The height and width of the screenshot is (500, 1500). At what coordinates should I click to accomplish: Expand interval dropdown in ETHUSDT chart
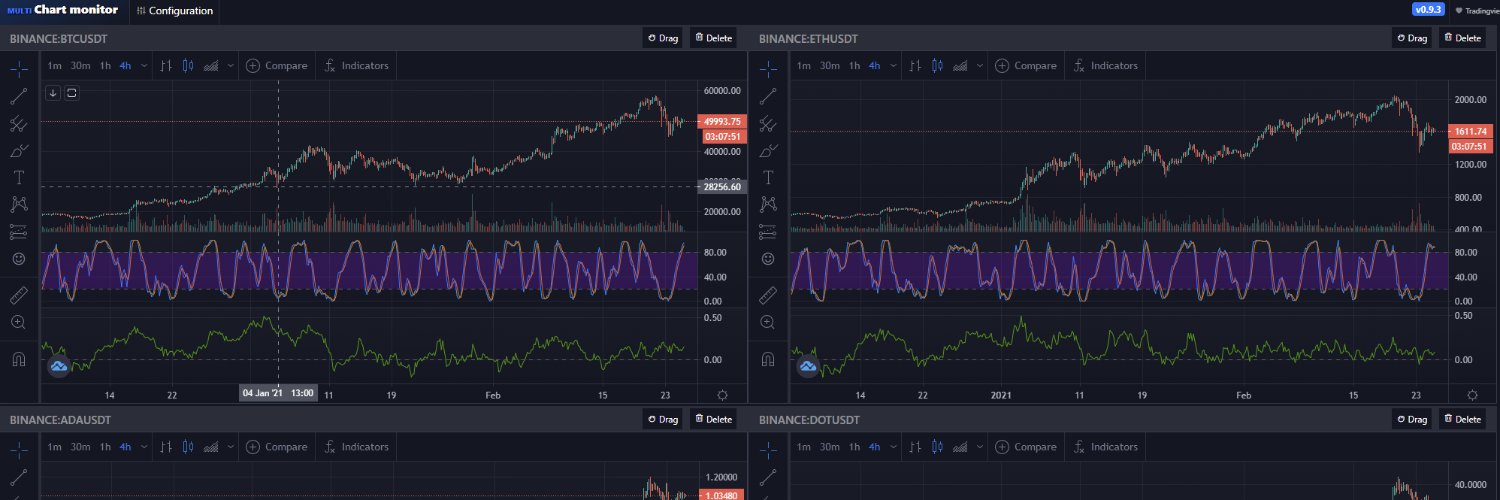point(893,66)
